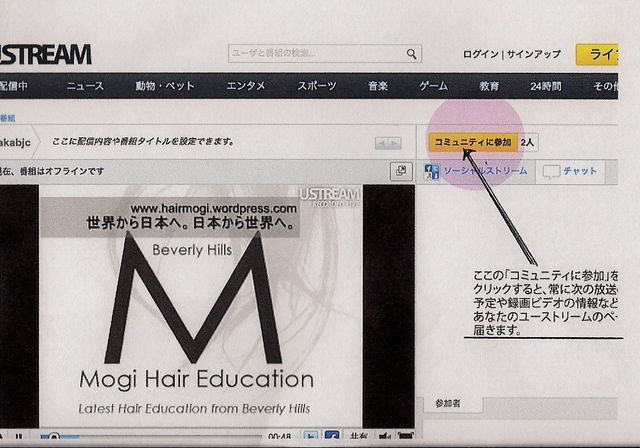Open the 音楽 category
This screenshot has width=640, height=448.
[x=378, y=87]
